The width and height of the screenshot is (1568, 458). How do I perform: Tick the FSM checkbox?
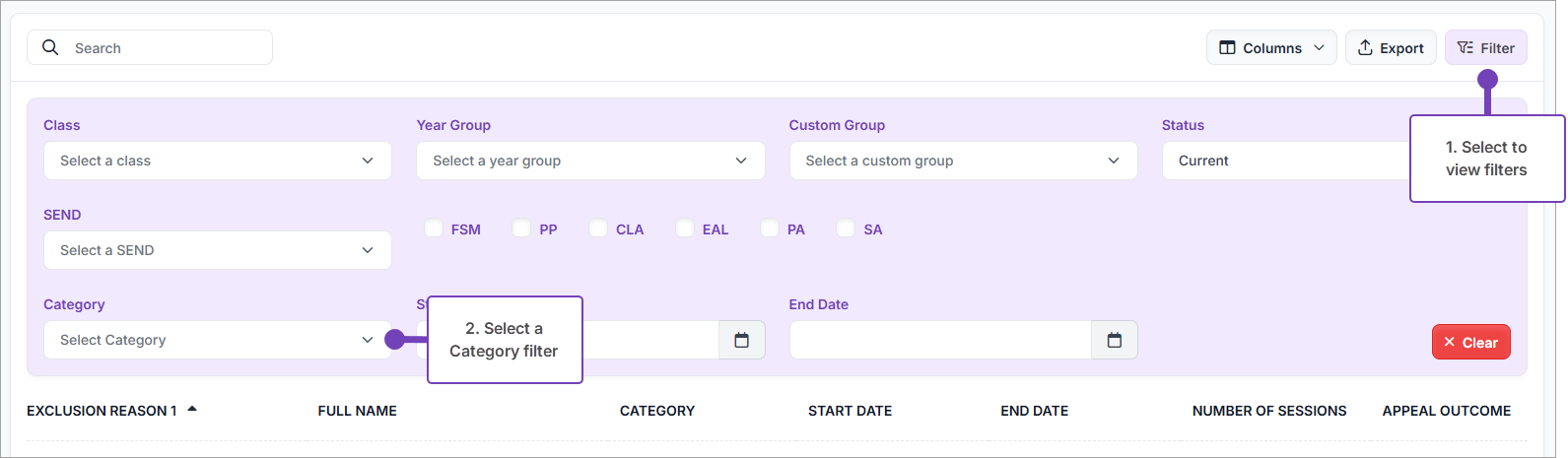coord(434,229)
